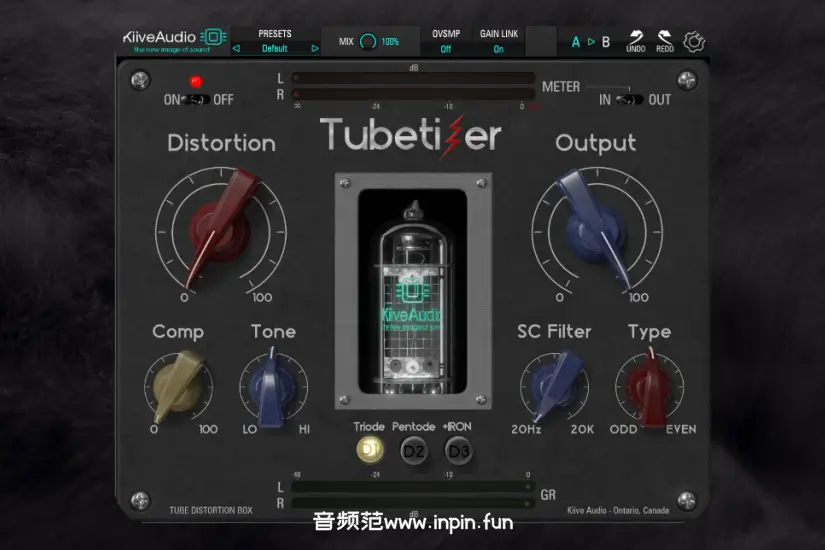The height and width of the screenshot is (550, 825).
Task: Select state B
Action: coord(606,42)
